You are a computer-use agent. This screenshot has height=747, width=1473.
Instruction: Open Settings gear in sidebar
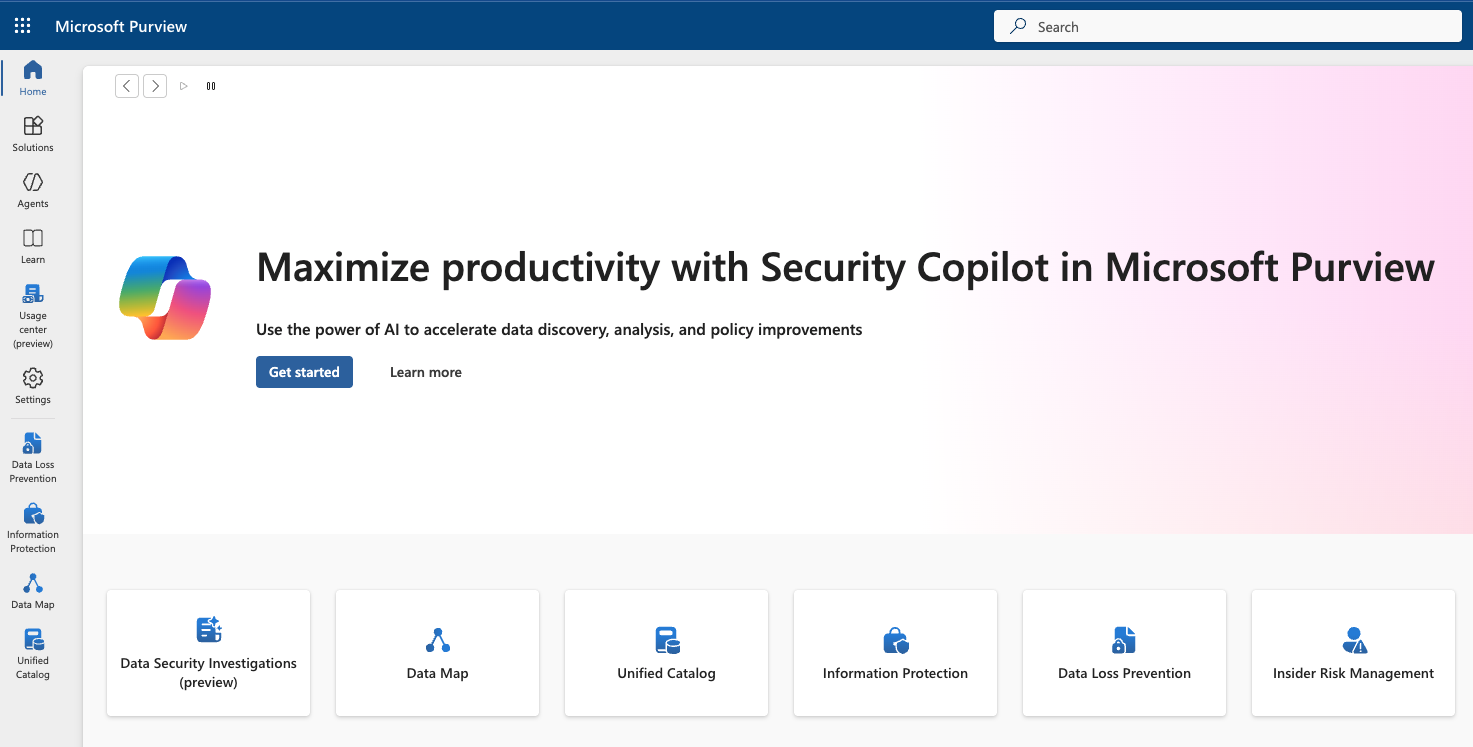click(33, 385)
